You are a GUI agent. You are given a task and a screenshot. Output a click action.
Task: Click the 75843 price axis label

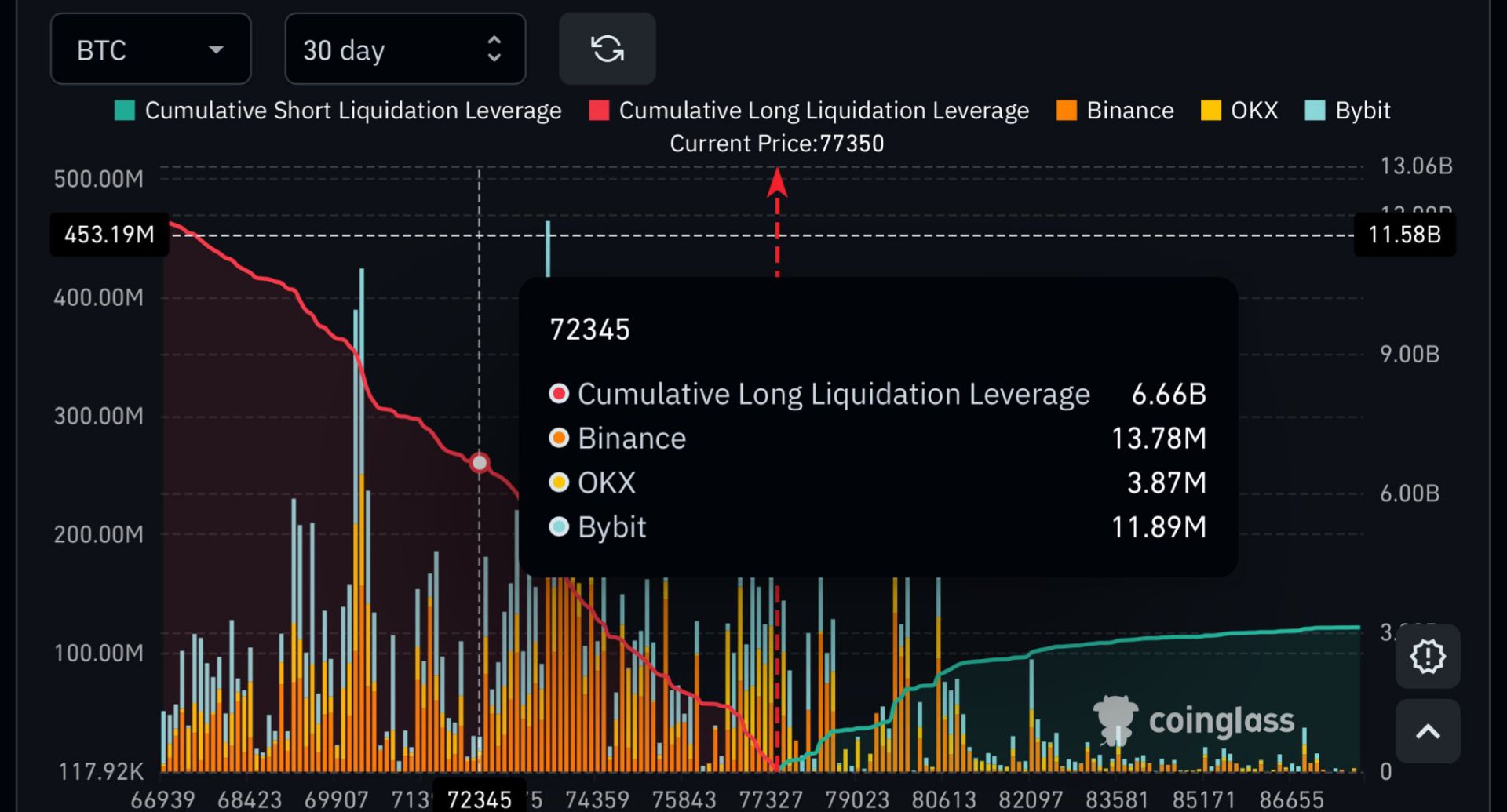684,799
